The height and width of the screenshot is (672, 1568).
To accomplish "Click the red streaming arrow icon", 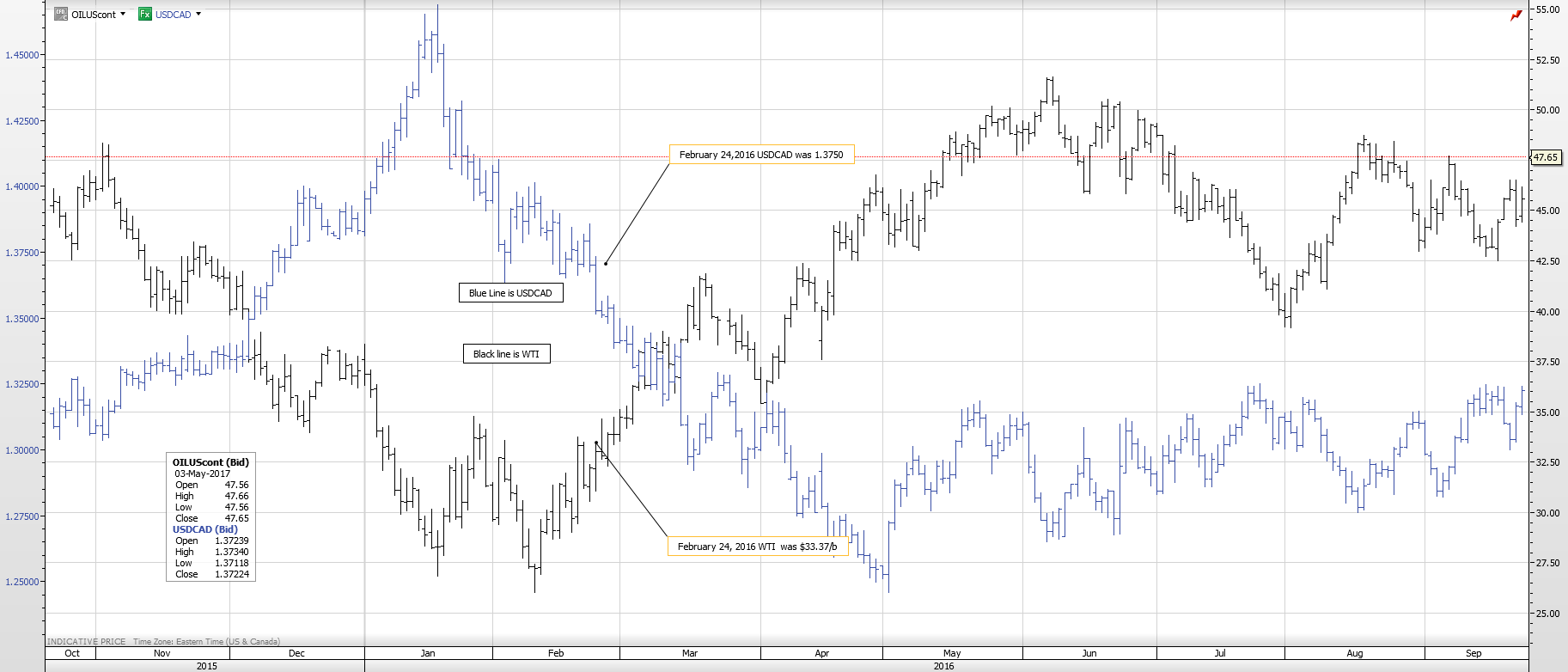I will (1516, 15).
